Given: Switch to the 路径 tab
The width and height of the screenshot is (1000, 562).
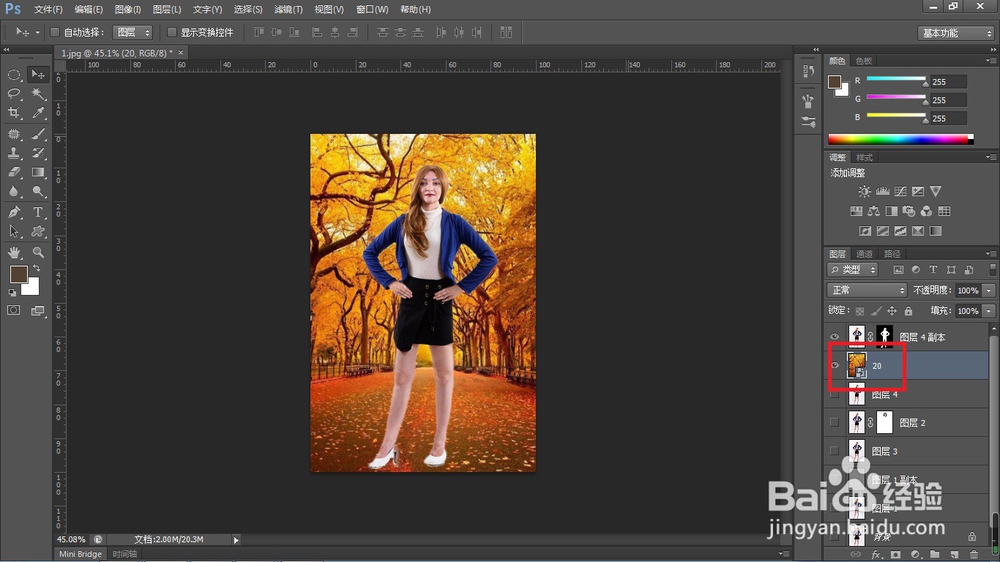Looking at the screenshot, I should (x=892, y=254).
